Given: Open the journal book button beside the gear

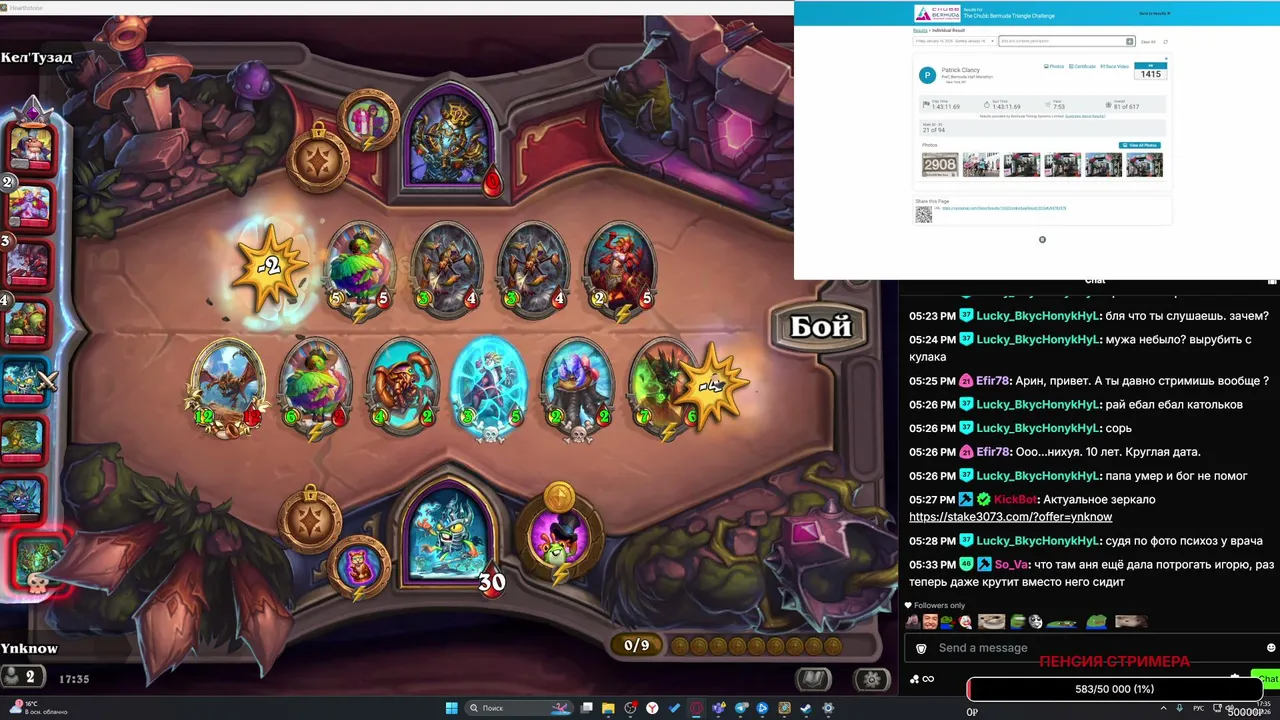Looking at the screenshot, I should click(813, 679).
